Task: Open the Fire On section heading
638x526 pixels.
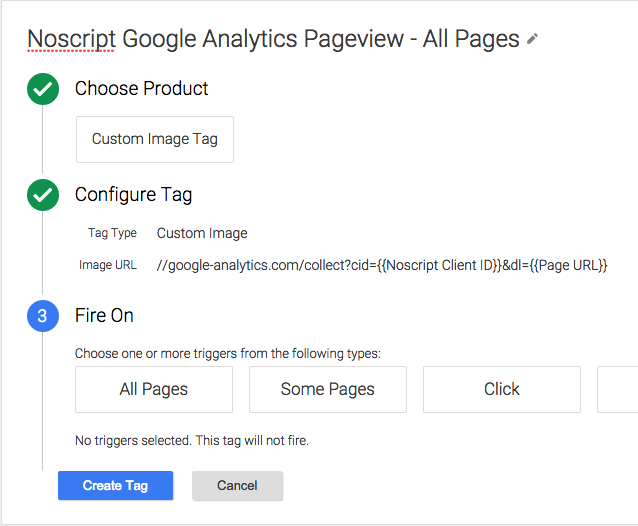Action: pyautogui.click(x=104, y=316)
